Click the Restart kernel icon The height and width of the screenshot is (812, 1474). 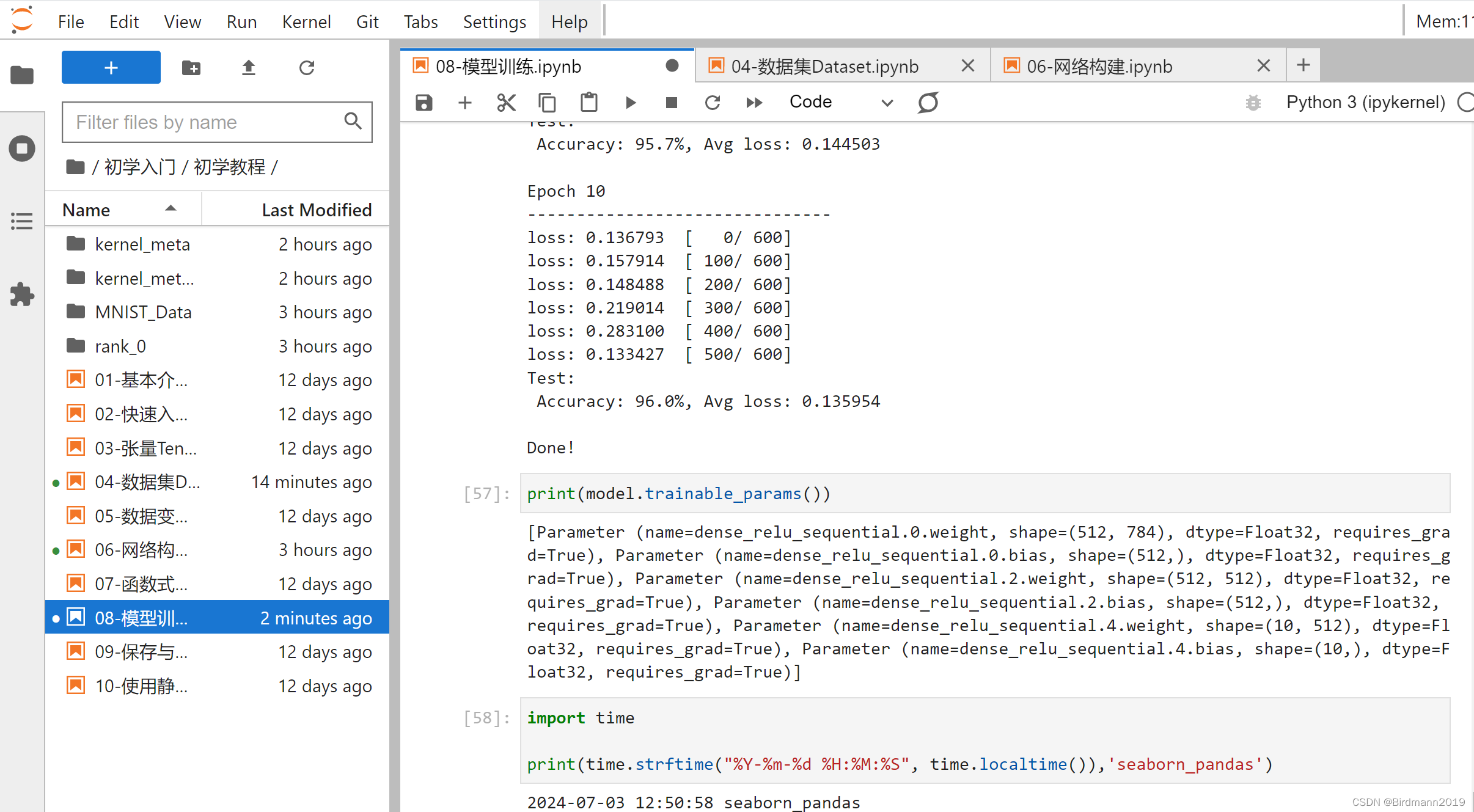coord(714,102)
